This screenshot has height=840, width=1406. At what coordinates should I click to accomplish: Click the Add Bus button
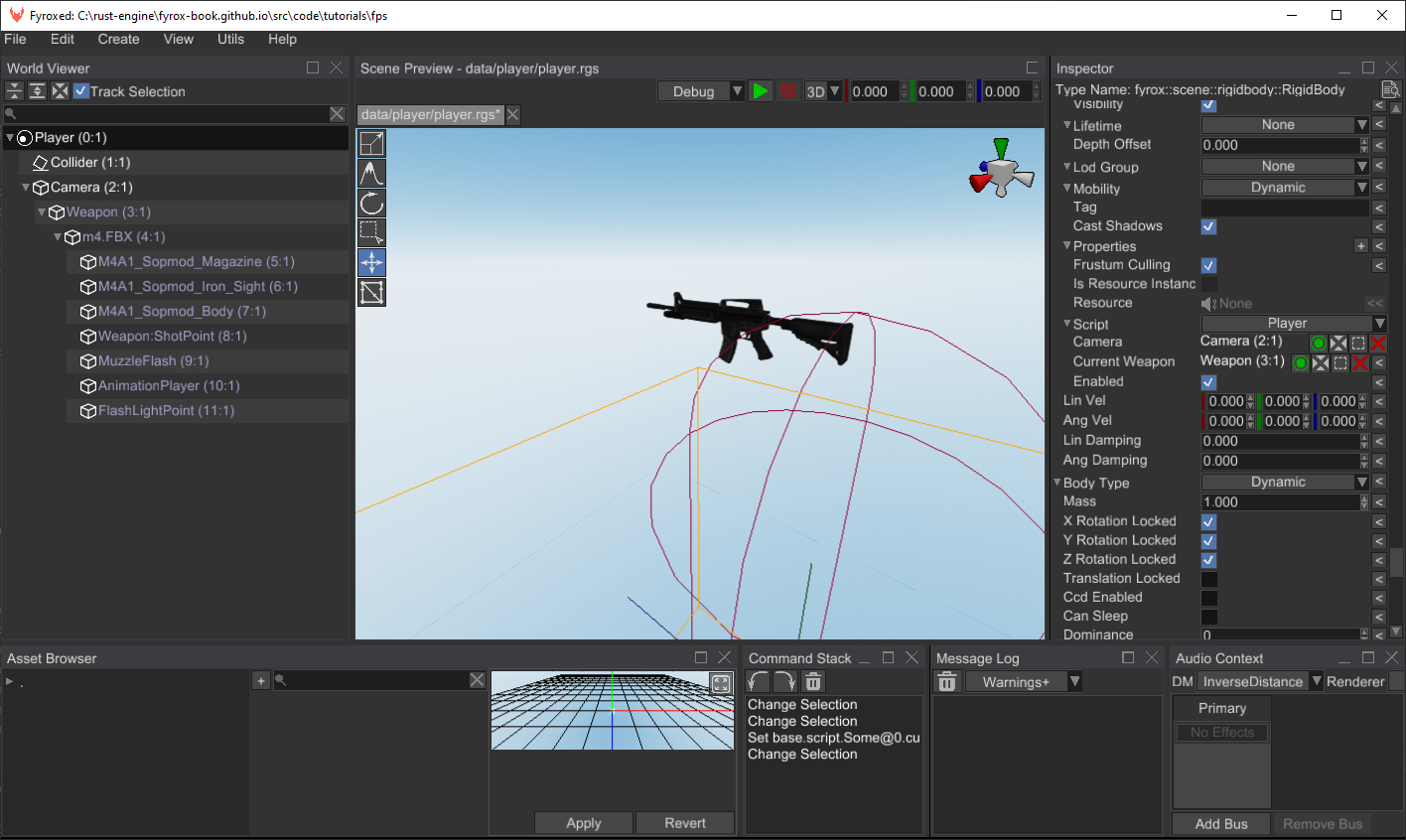coord(1221,824)
